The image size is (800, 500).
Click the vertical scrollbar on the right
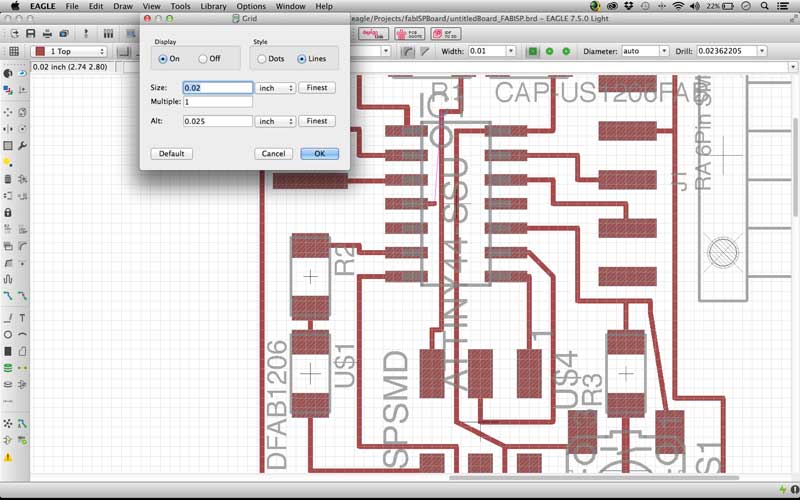coord(795,166)
